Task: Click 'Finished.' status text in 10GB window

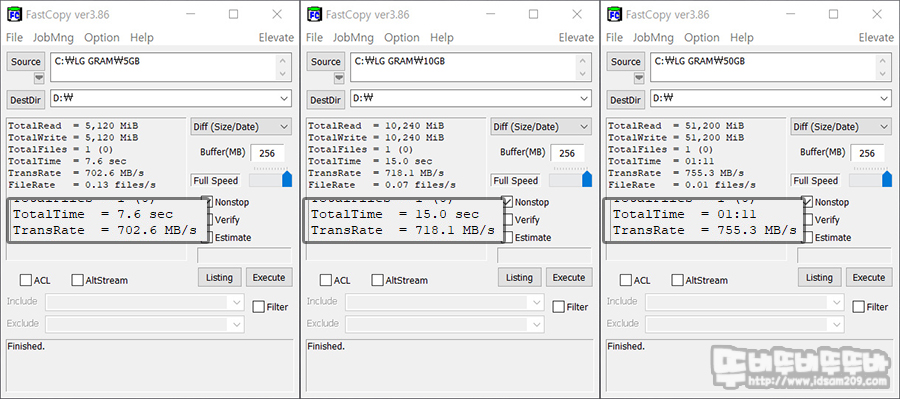Action: [325, 346]
